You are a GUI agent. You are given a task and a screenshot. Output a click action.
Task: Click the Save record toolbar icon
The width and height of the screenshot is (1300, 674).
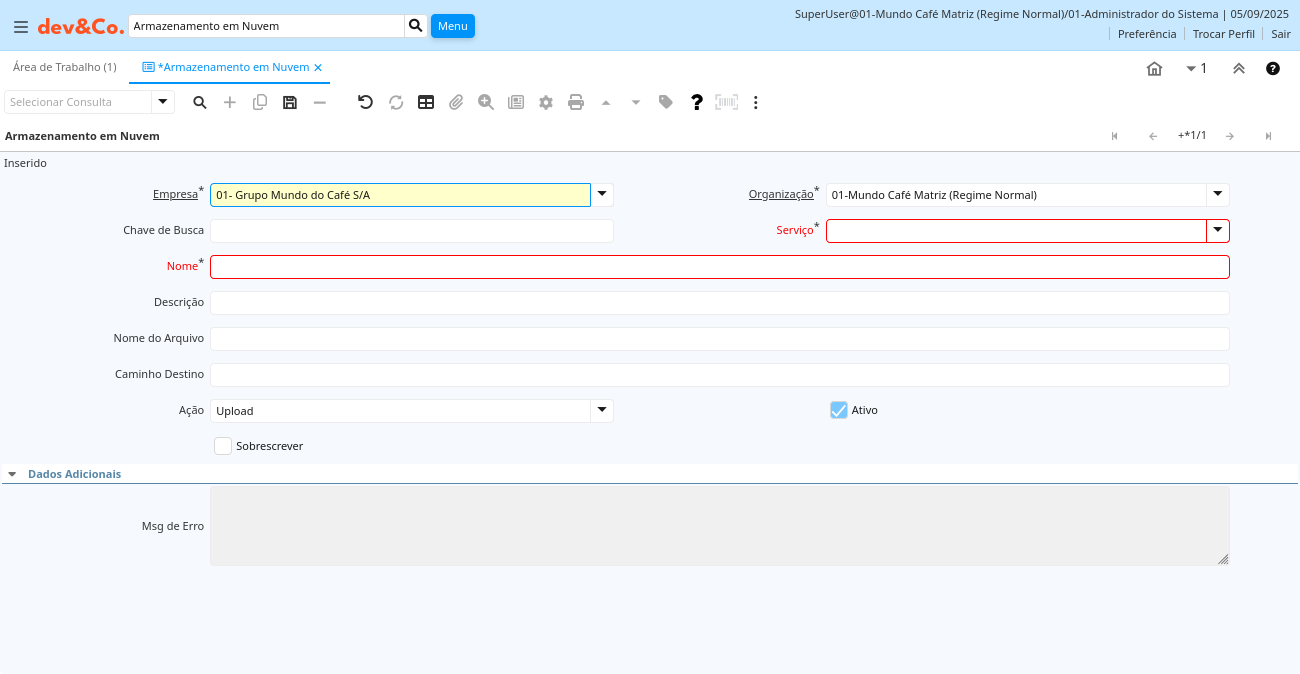(x=290, y=102)
